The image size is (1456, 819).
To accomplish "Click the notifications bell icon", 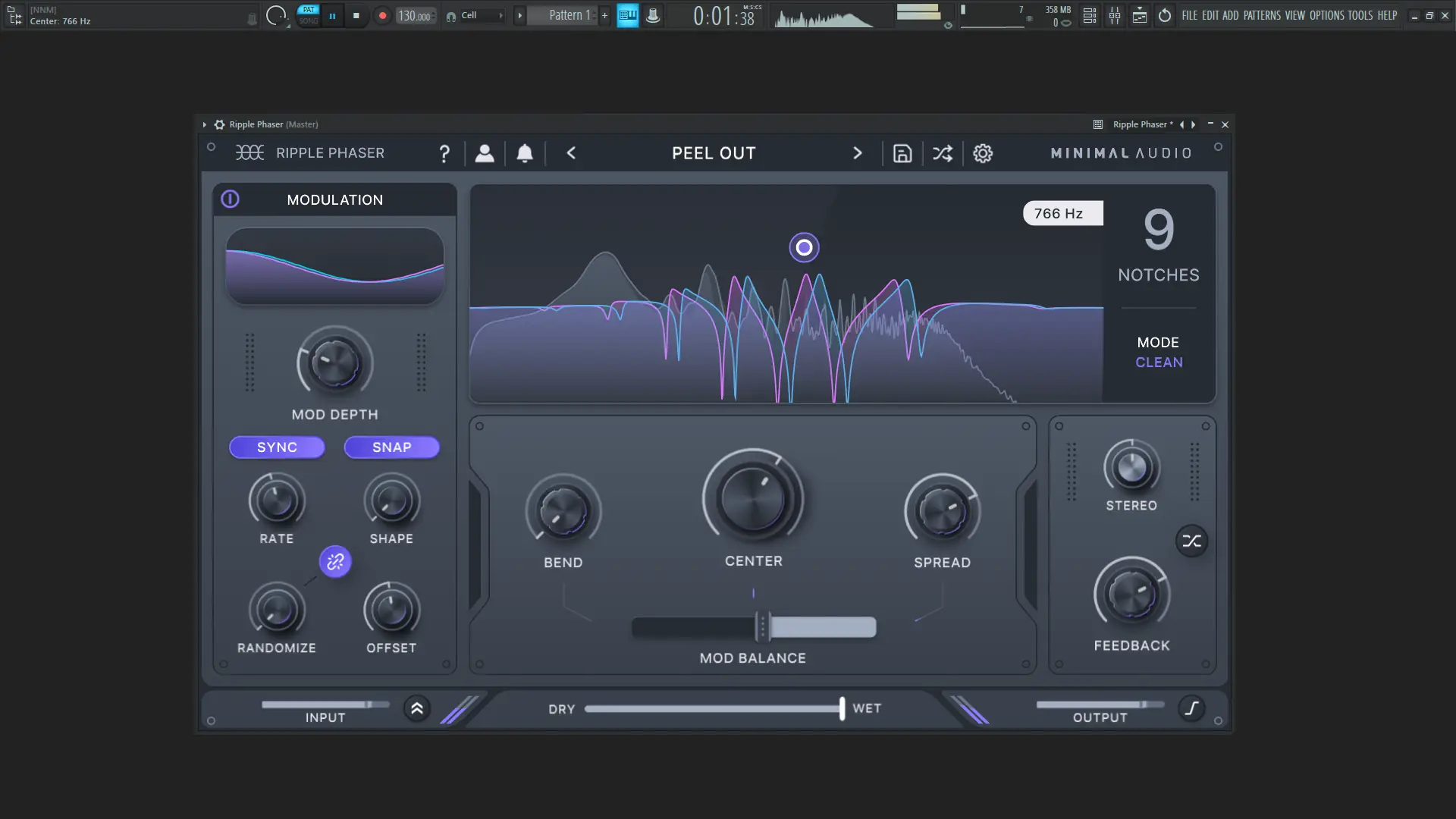I will (x=525, y=153).
